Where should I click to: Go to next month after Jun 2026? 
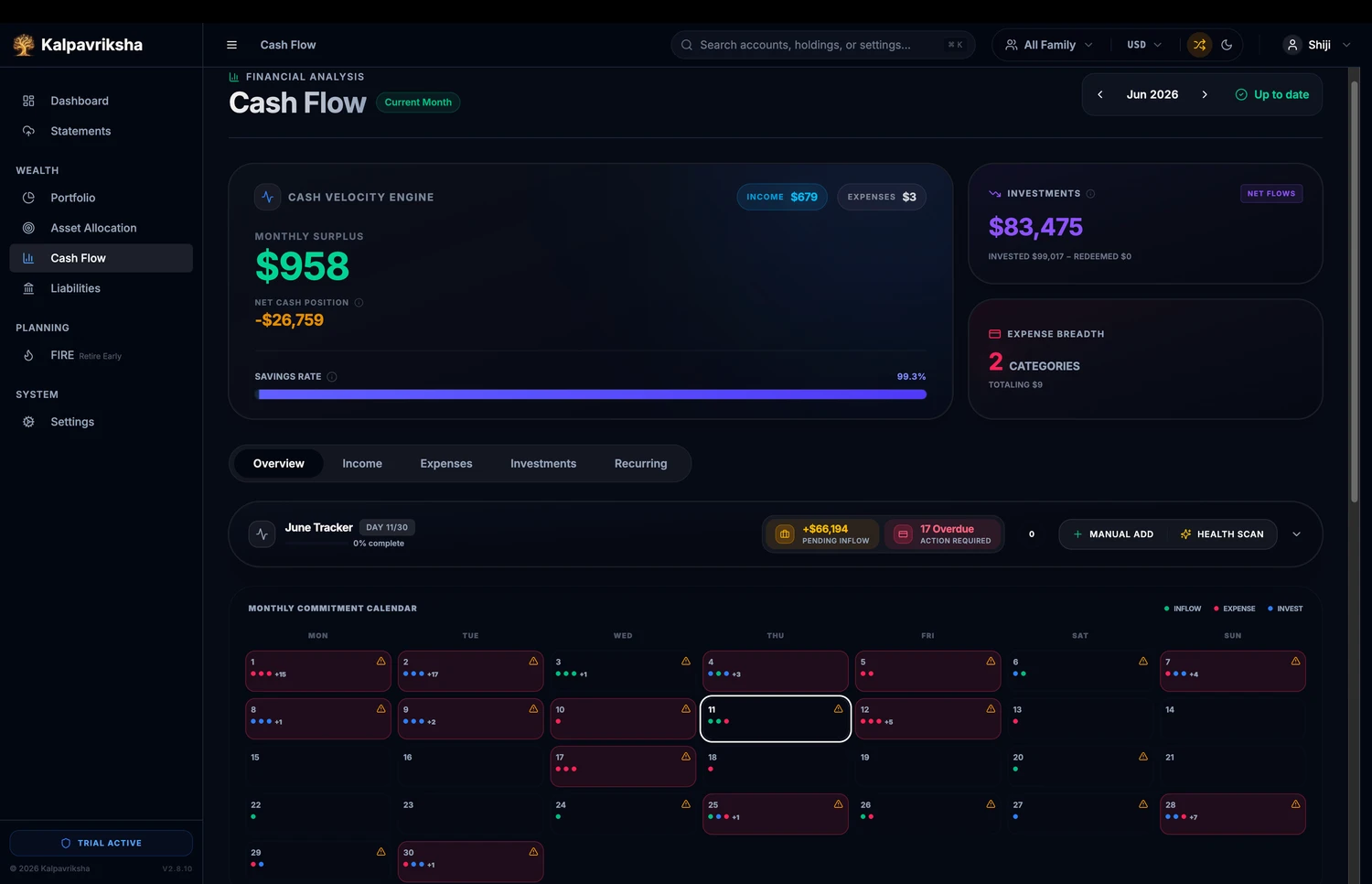[x=1205, y=94]
